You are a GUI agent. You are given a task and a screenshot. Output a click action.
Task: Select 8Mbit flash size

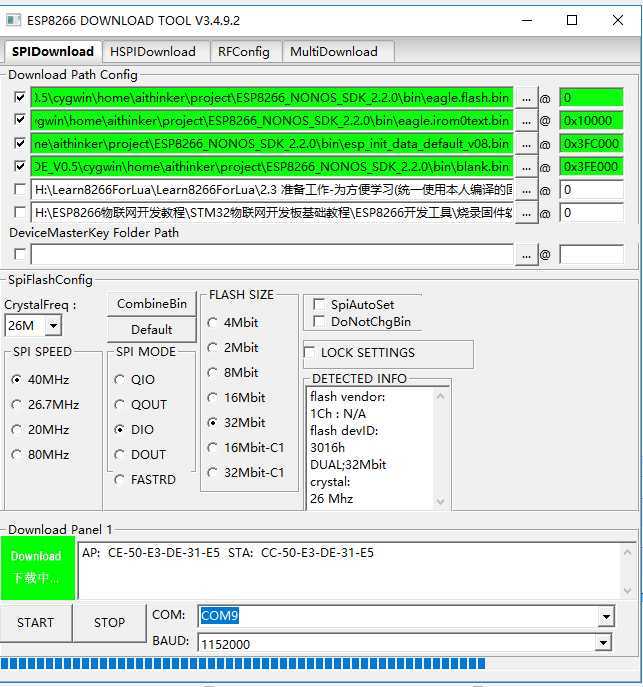click(233, 372)
